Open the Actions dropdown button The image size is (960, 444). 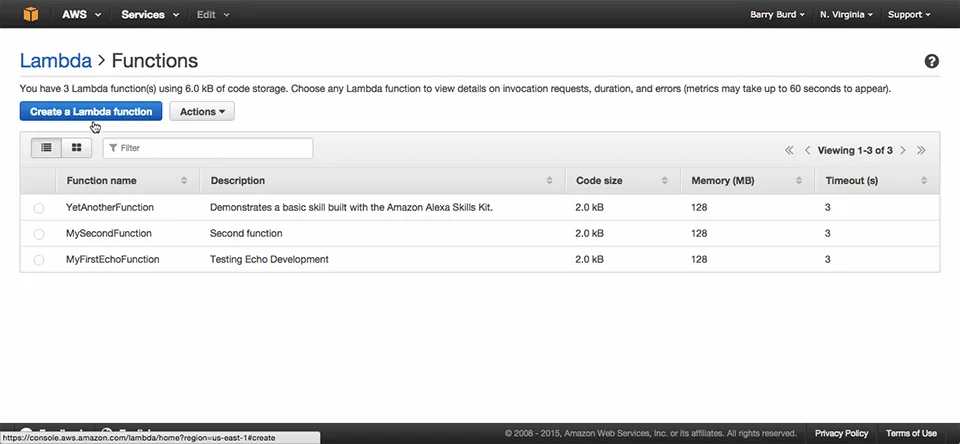point(202,111)
